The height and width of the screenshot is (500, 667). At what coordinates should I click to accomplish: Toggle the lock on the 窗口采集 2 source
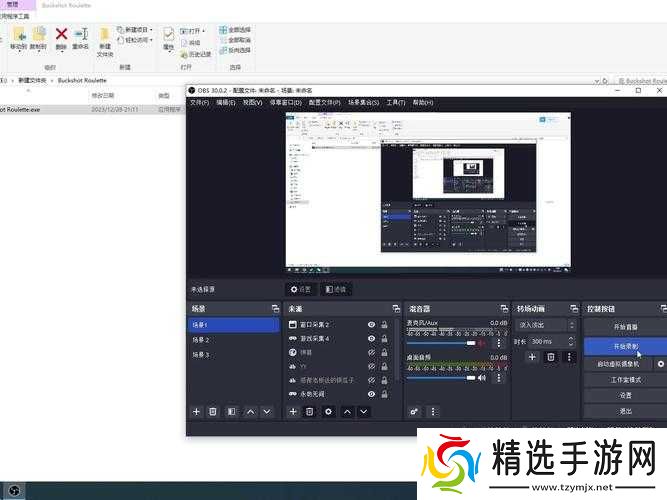point(384,325)
